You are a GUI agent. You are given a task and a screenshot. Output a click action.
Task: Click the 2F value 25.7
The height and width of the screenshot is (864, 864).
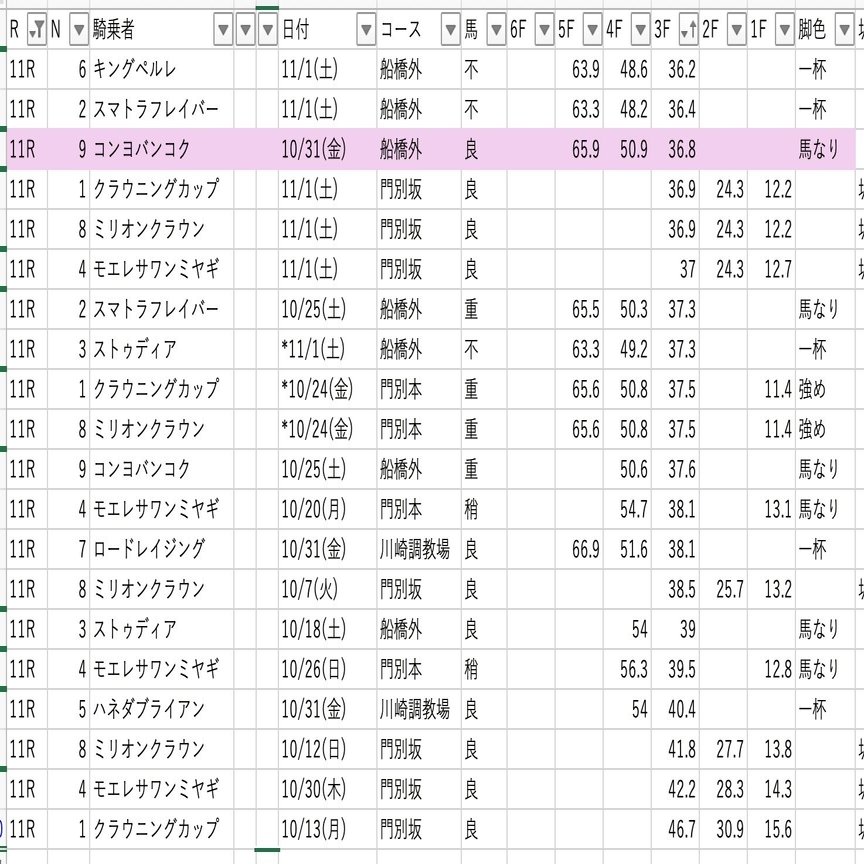click(730, 589)
